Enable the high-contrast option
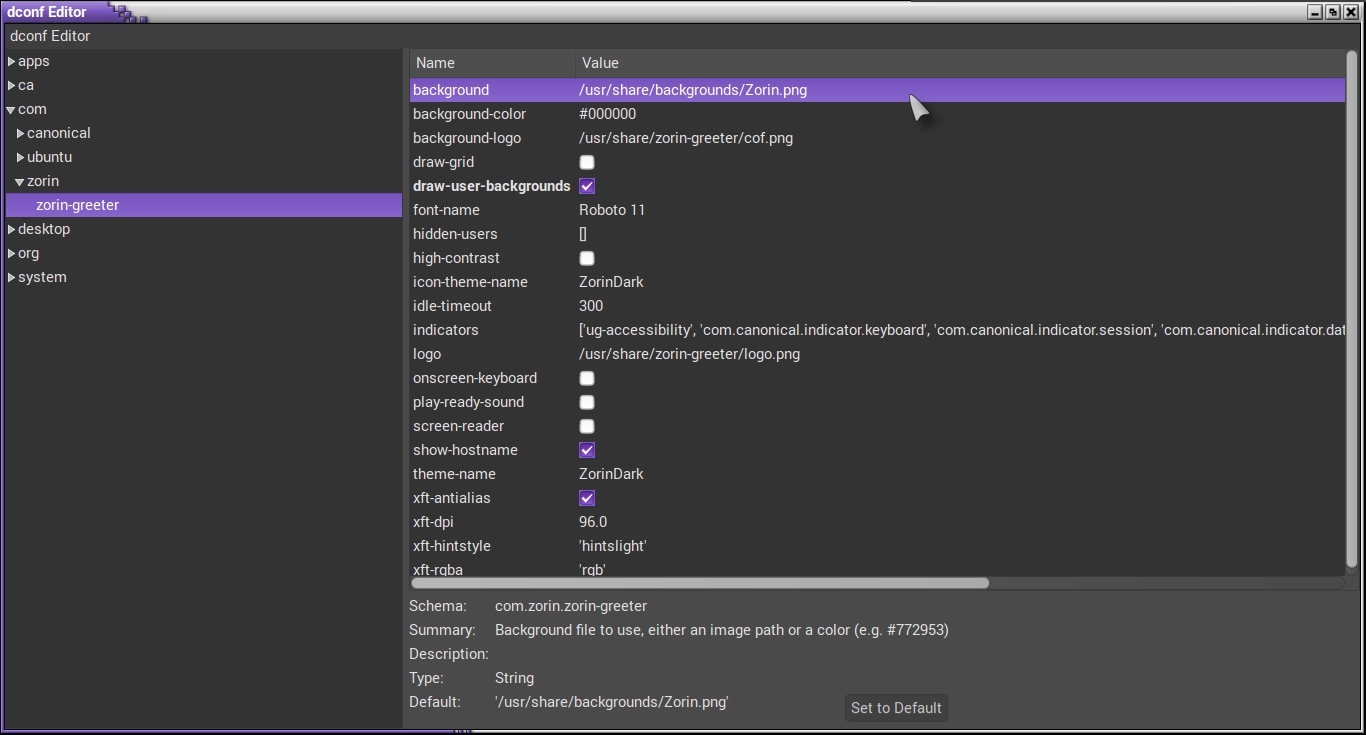The width and height of the screenshot is (1366, 735). (586, 258)
